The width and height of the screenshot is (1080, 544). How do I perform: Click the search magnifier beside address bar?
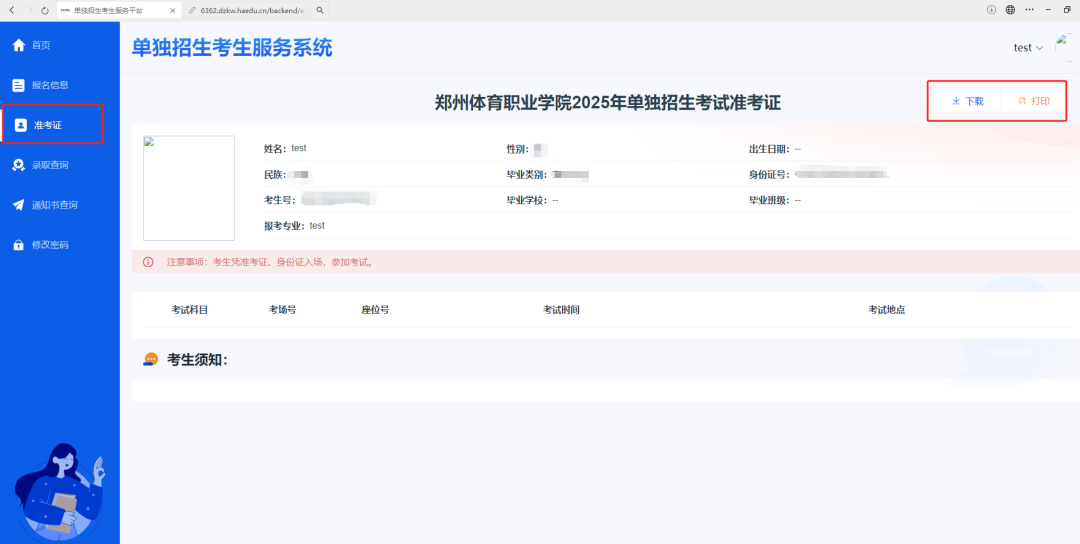tap(319, 10)
